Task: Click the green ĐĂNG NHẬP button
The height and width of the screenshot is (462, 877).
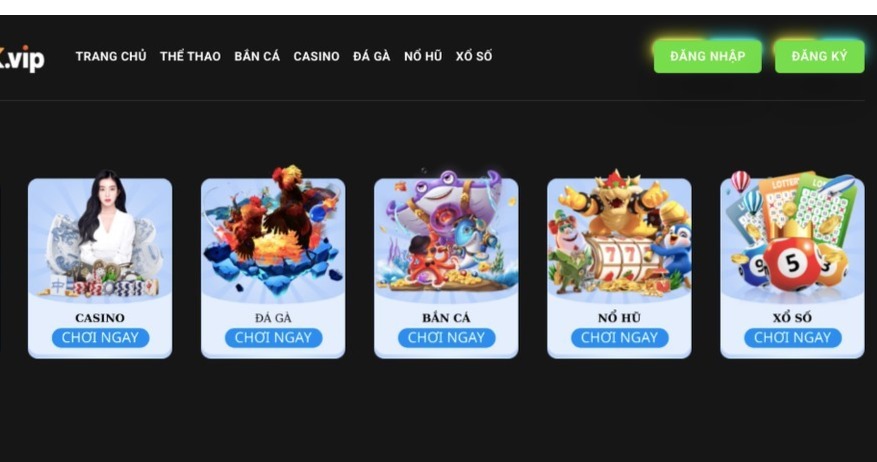Action: (708, 56)
